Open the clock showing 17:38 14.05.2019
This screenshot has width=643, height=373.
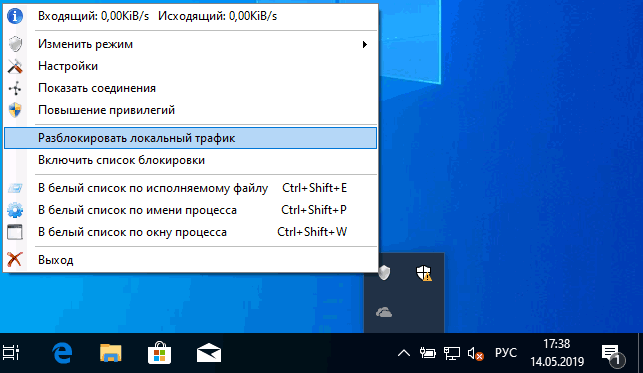(556, 353)
